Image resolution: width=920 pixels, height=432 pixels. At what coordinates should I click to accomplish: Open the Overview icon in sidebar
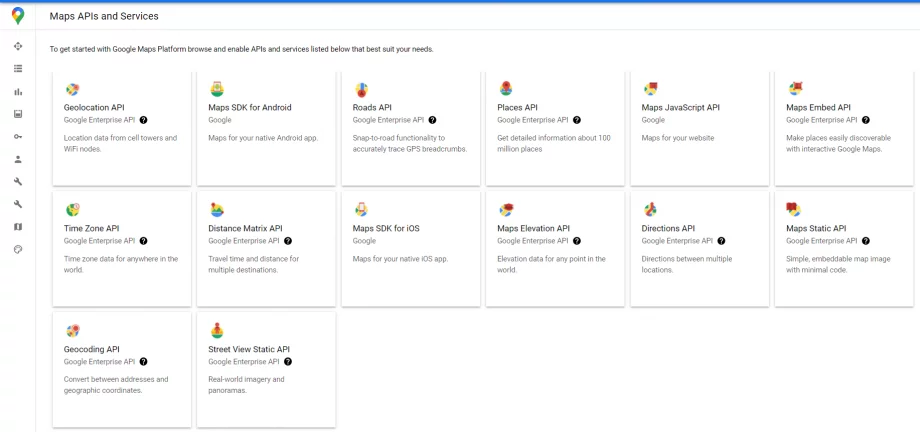click(x=18, y=46)
